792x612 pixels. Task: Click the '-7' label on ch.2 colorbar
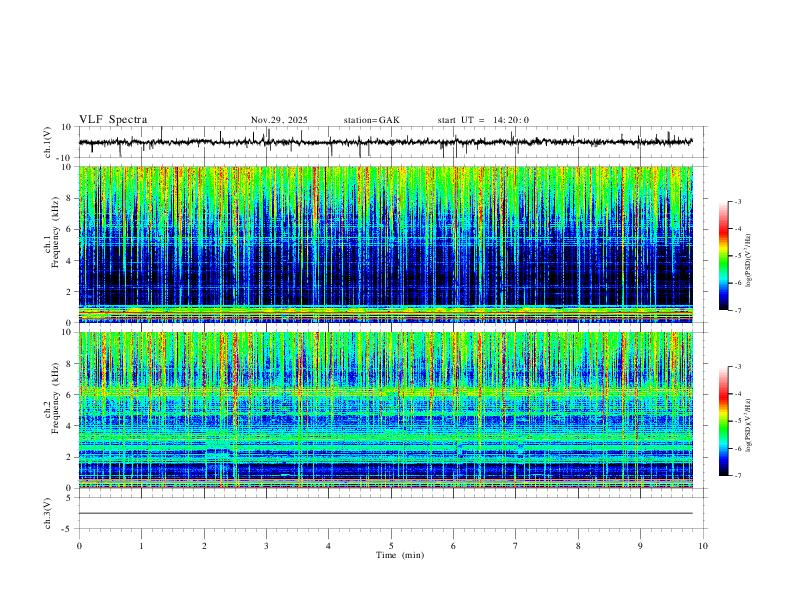[x=738, y=476]
